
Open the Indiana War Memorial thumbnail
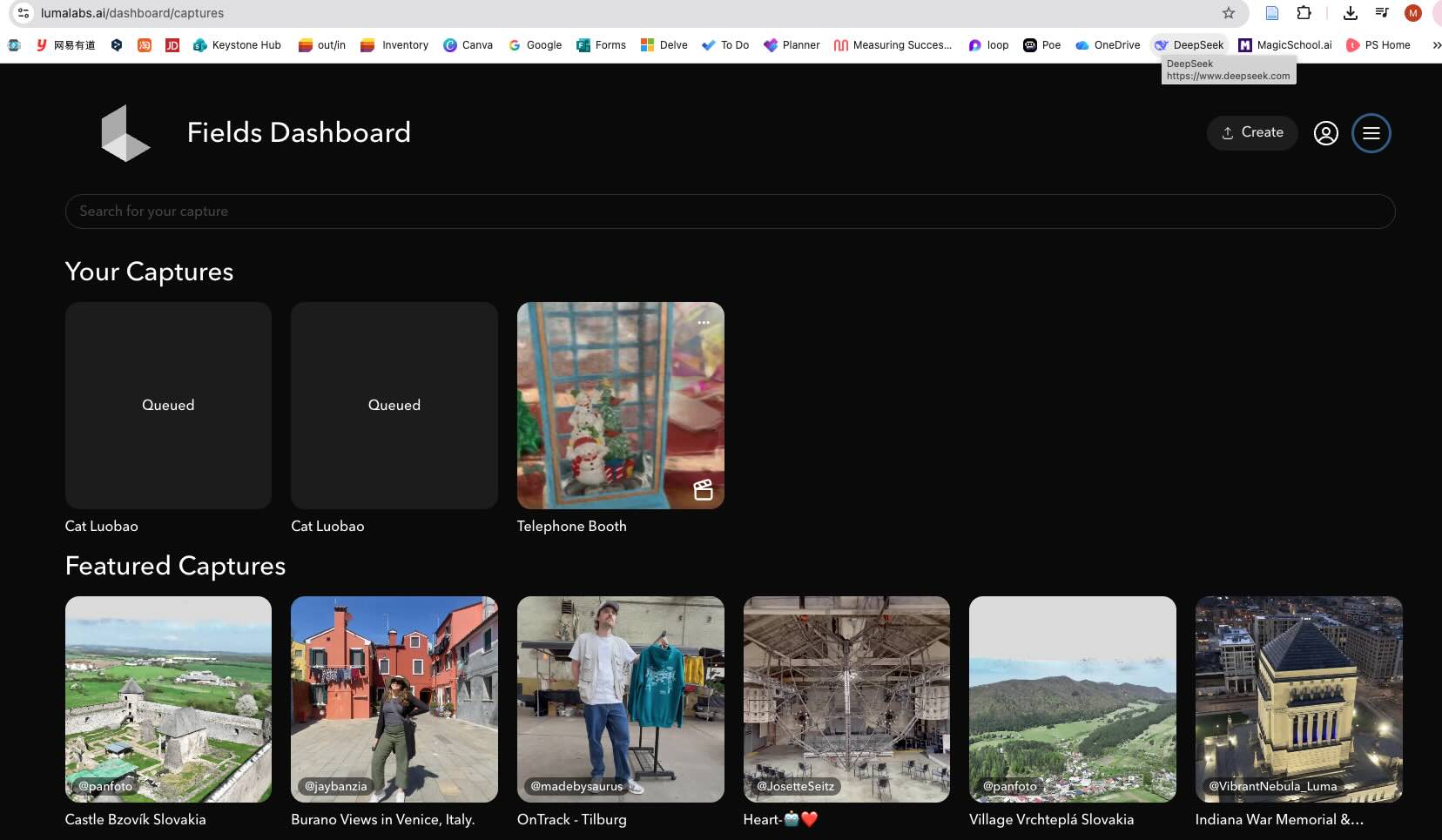[x=1298, y=699]
